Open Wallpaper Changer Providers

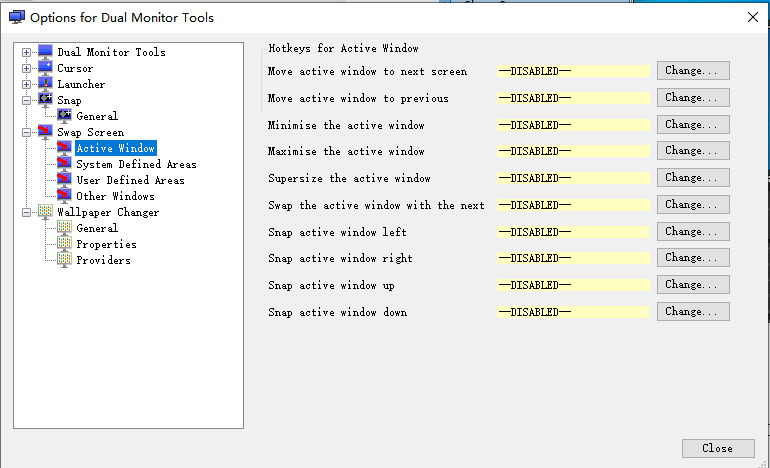(104, 260)
